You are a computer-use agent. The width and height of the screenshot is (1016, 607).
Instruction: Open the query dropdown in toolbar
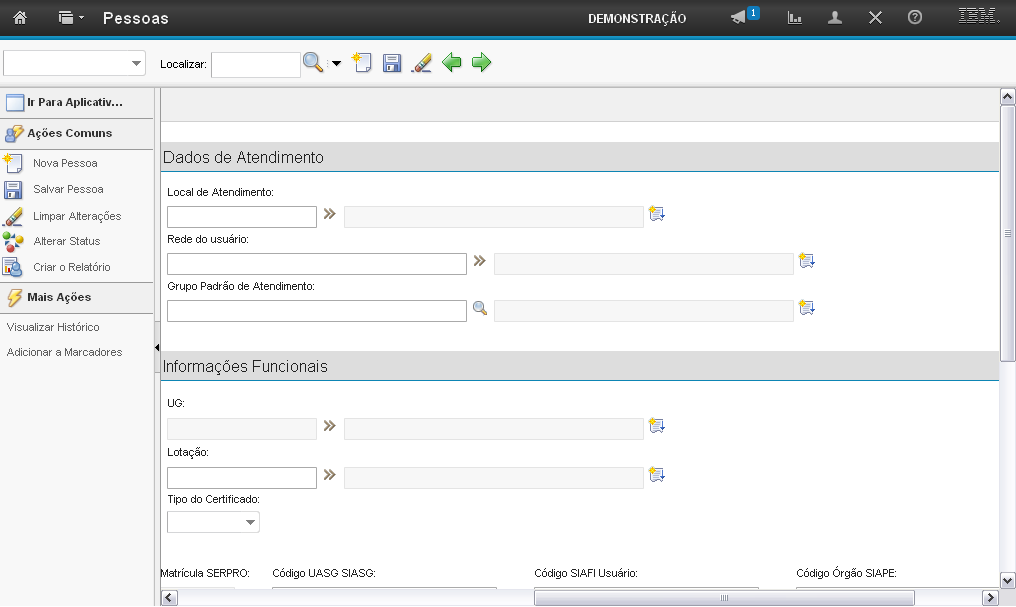coord(75,63)
